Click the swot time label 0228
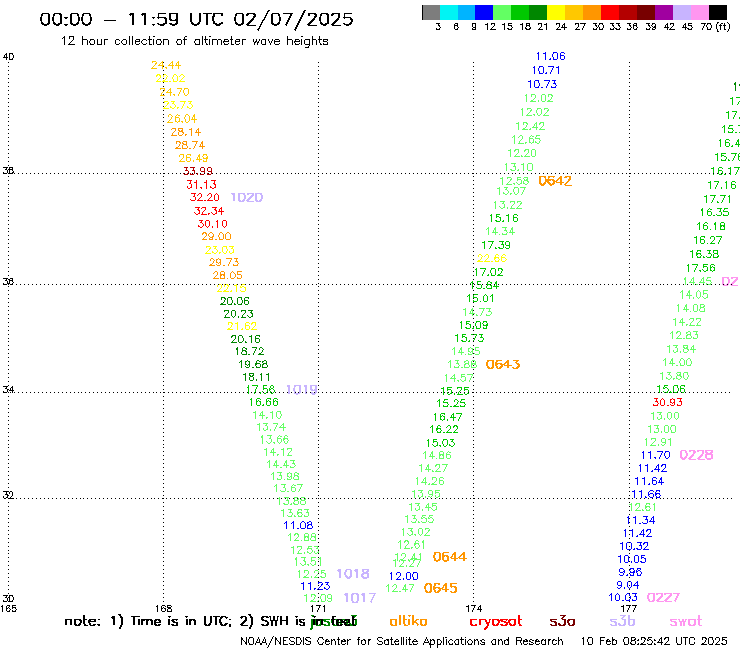The width and height of the screenshot is (740, 650). (x=696, y=455)
